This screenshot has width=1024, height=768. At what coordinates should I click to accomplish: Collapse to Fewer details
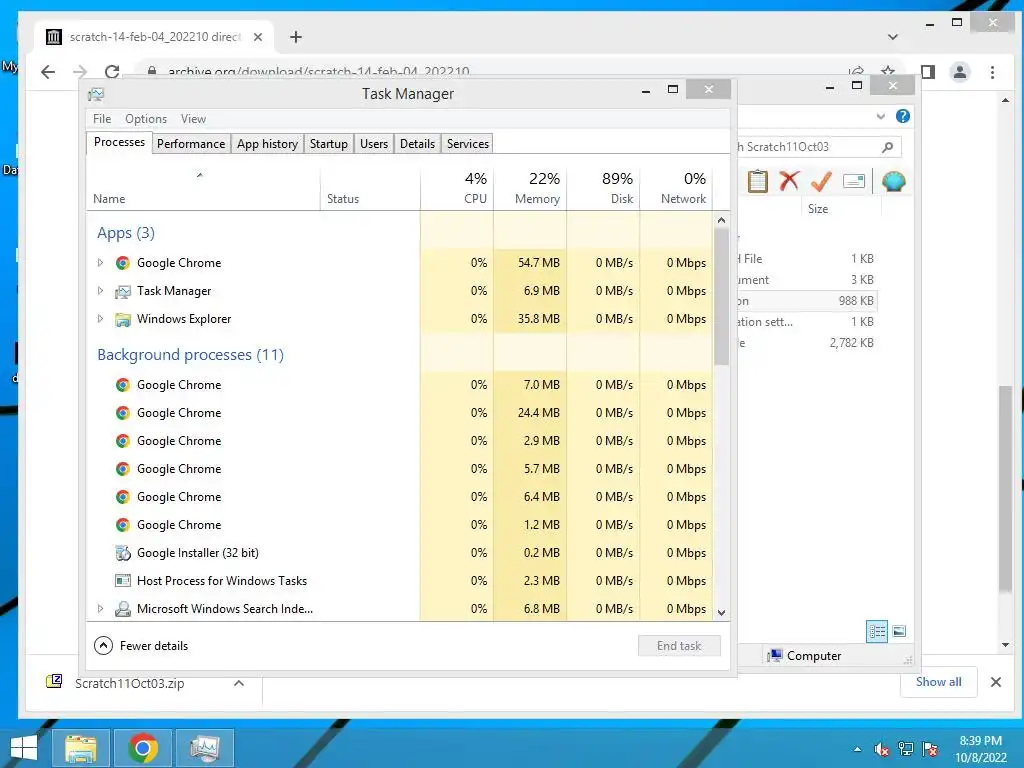pyautogui.click(x=141, y=646)
